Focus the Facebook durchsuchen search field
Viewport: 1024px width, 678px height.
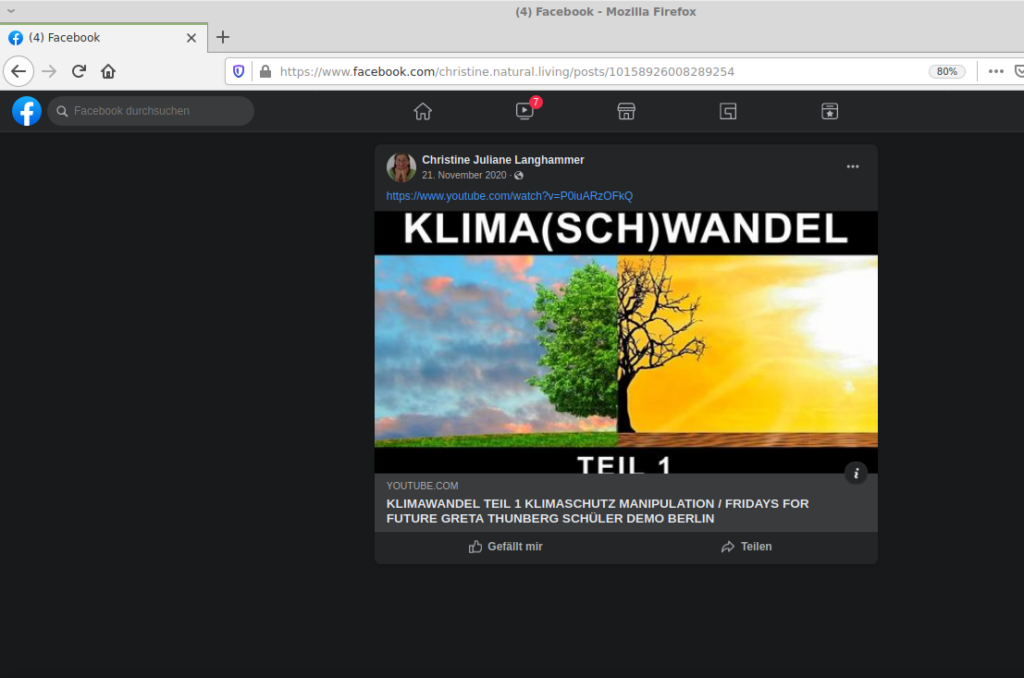tap(150, 111)
